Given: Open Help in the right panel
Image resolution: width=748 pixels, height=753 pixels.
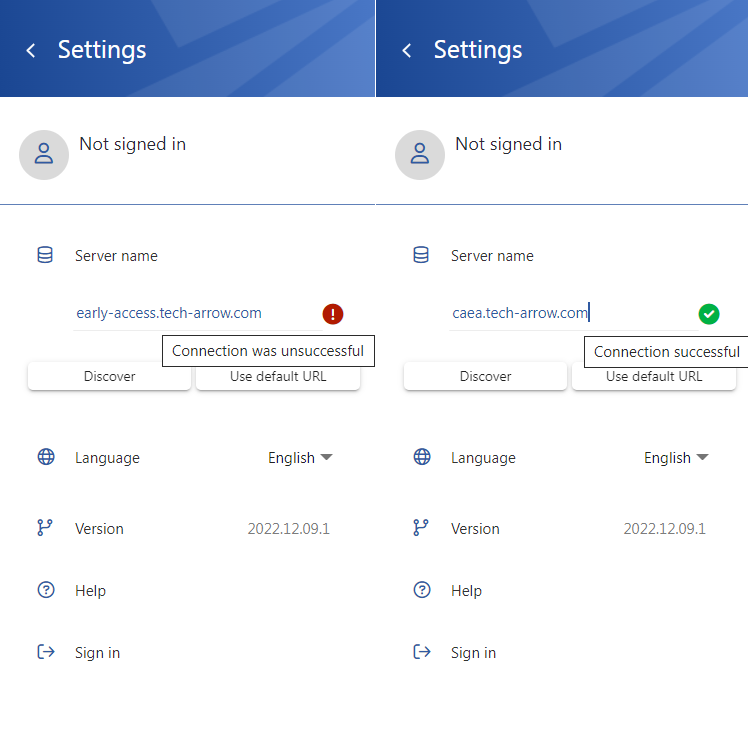Looking at the screenshot, I should click(x=466, y=591).
